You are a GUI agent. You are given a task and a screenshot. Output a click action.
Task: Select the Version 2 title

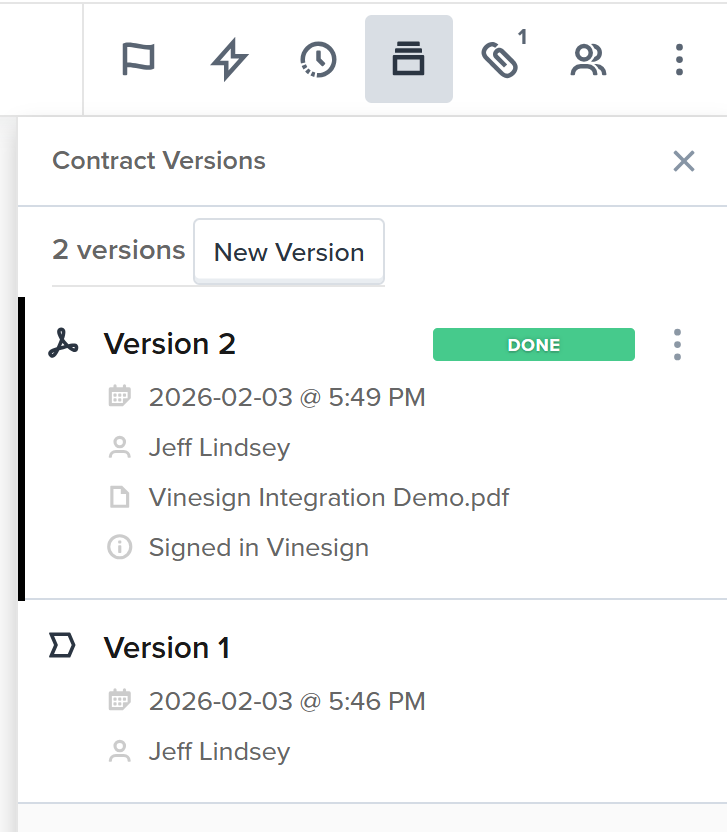coord(170,344)
